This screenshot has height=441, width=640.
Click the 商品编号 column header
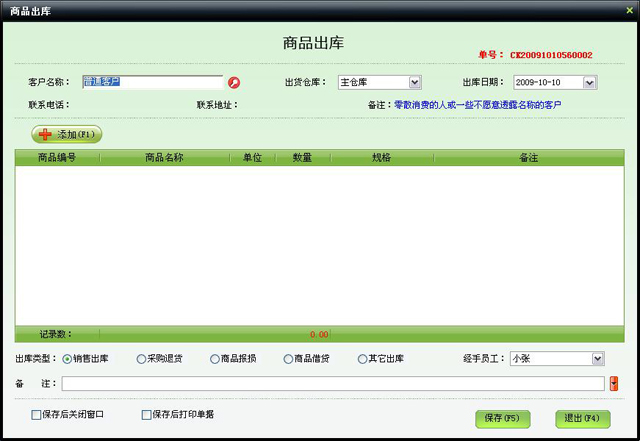[x=57, y=157]
